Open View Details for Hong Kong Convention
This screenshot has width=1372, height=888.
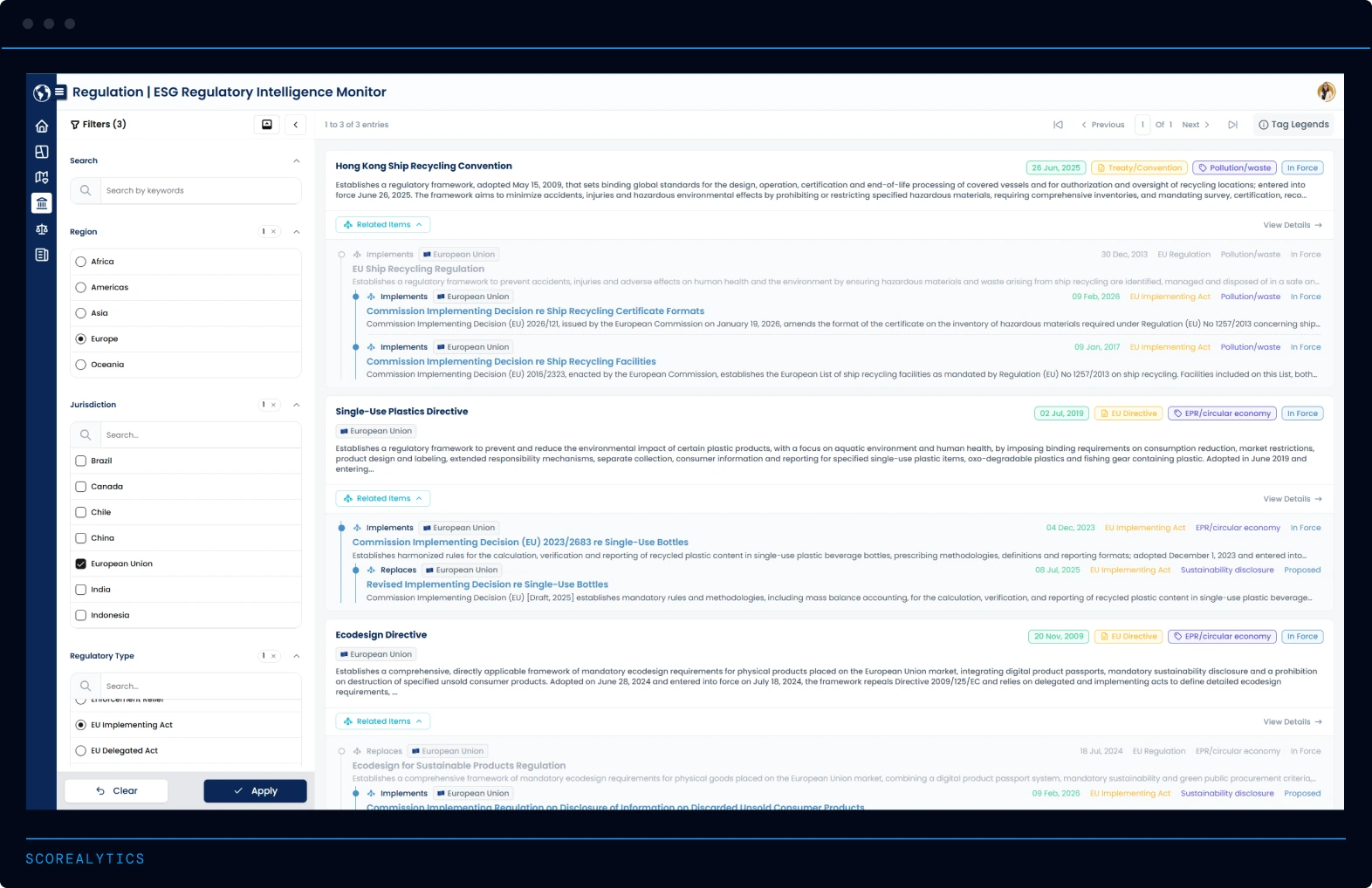(x=1292, y=225)
